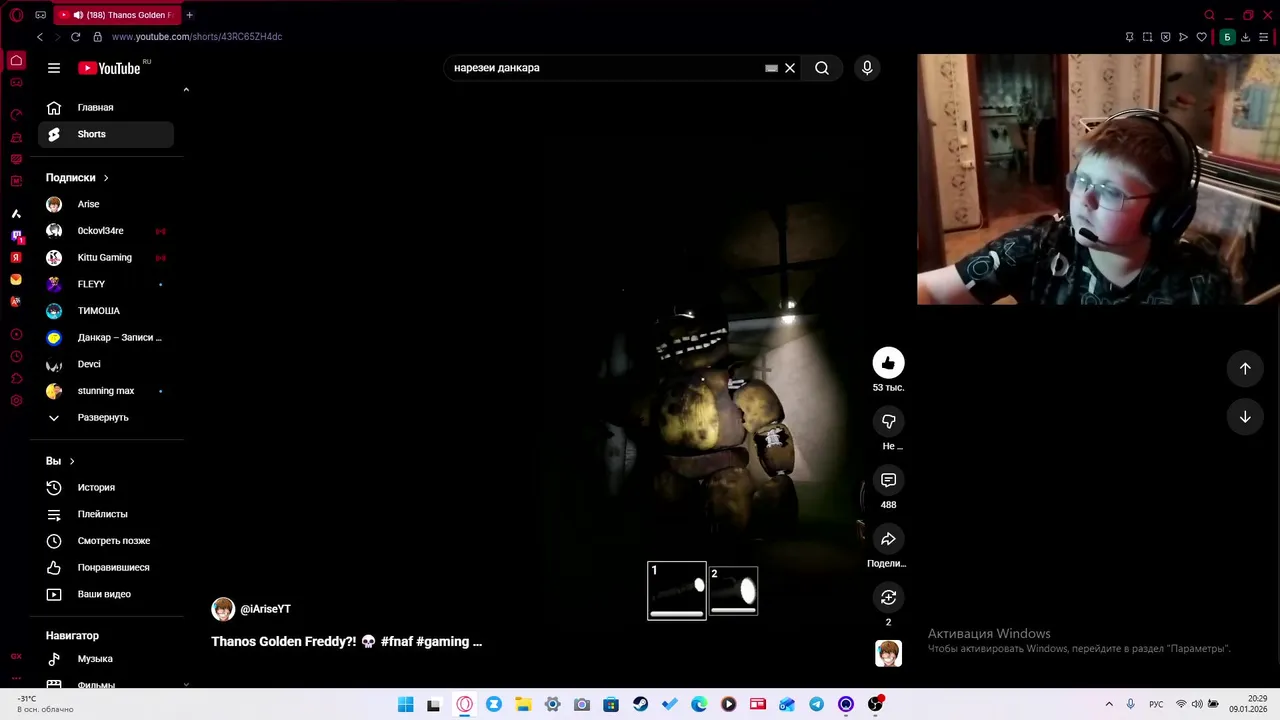Image resolution: width=1280 pixels, height=720 pixels.
Task: Open the green Б profile extension
Action: click(x=1227, y=37)
